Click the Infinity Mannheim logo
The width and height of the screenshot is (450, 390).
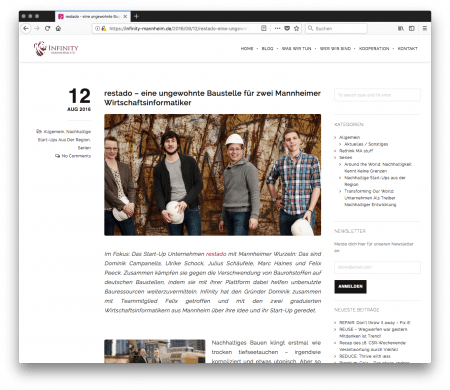tap(56, 49)
